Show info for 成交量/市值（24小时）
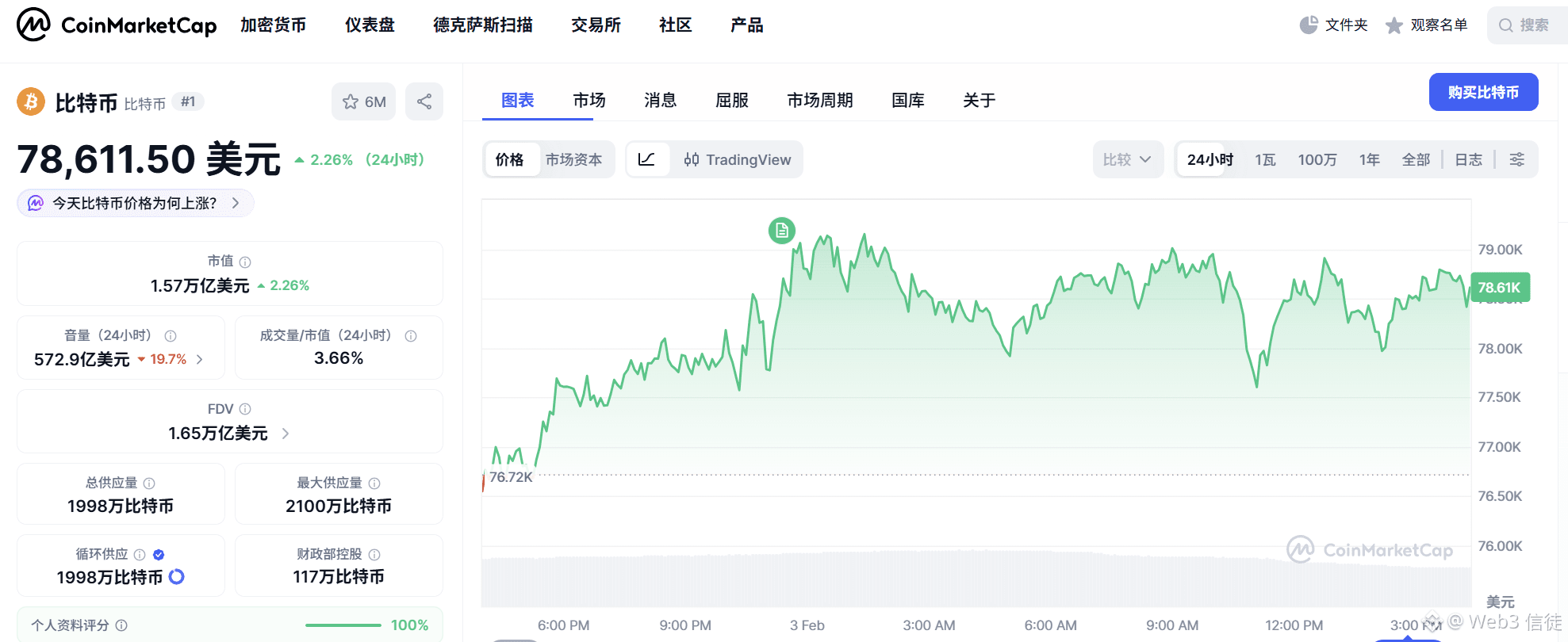The height and width of the screenshot is (642, 1568). point(411,336)
